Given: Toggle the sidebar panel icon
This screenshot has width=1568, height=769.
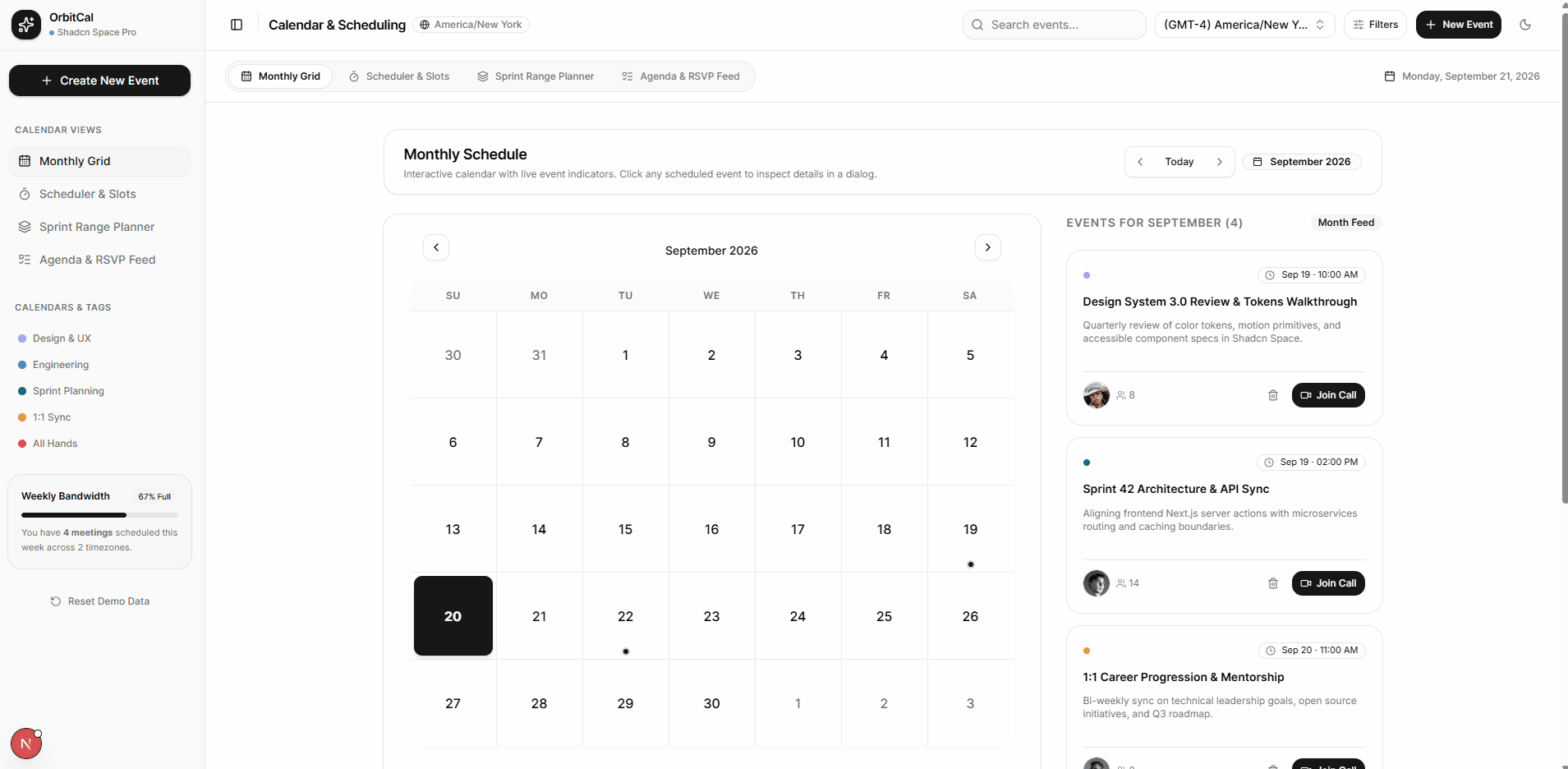Looking at the screenshot, I should 237,25.
